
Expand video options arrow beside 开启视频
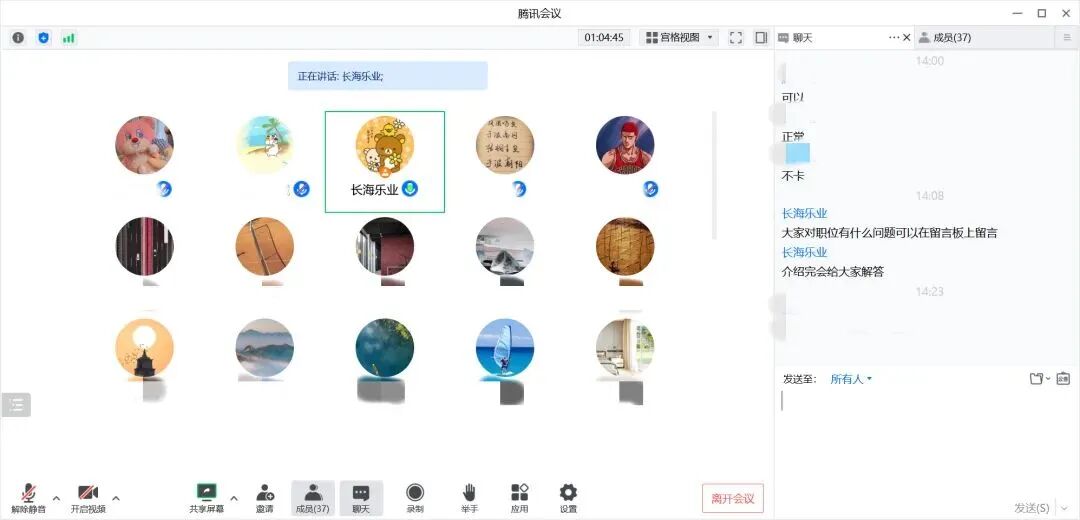[116, 498]
